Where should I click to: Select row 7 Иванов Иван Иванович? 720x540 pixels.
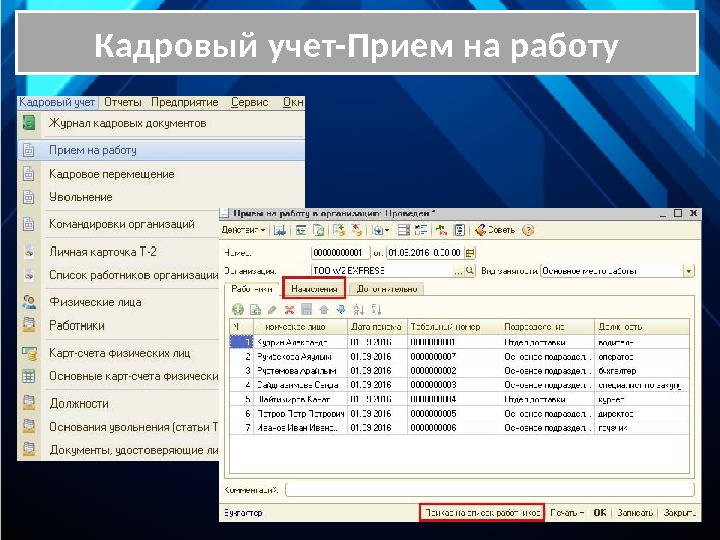click(459, 428)
